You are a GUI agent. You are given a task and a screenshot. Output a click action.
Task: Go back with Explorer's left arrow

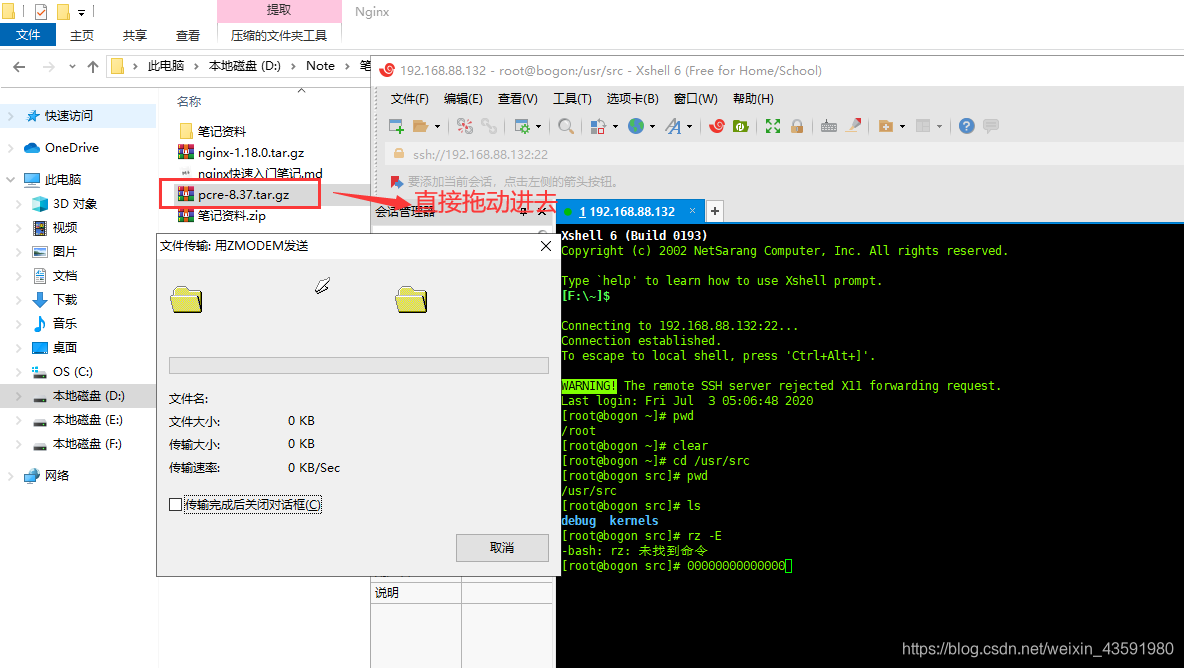[20, 66]
